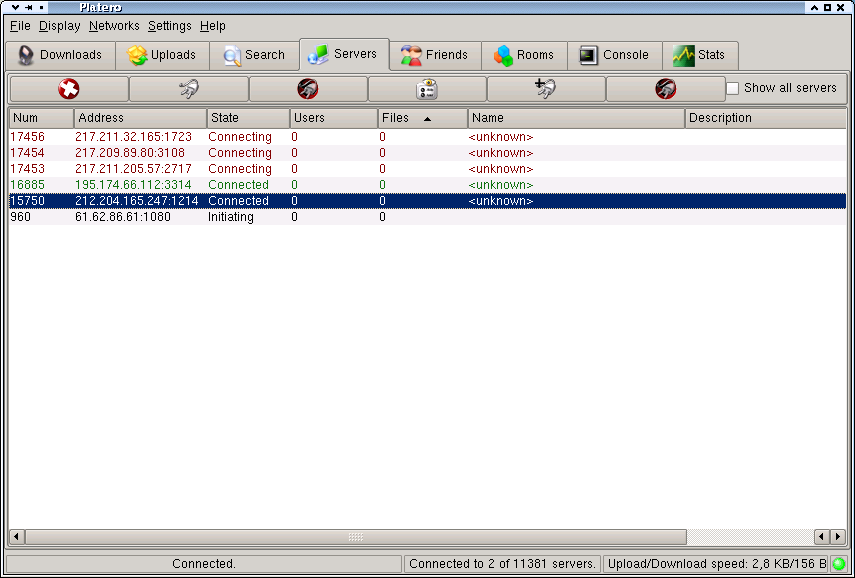Click Connected to 2 of 11381 servers status
Screen dimensions: 855x578
click(502, 564)
